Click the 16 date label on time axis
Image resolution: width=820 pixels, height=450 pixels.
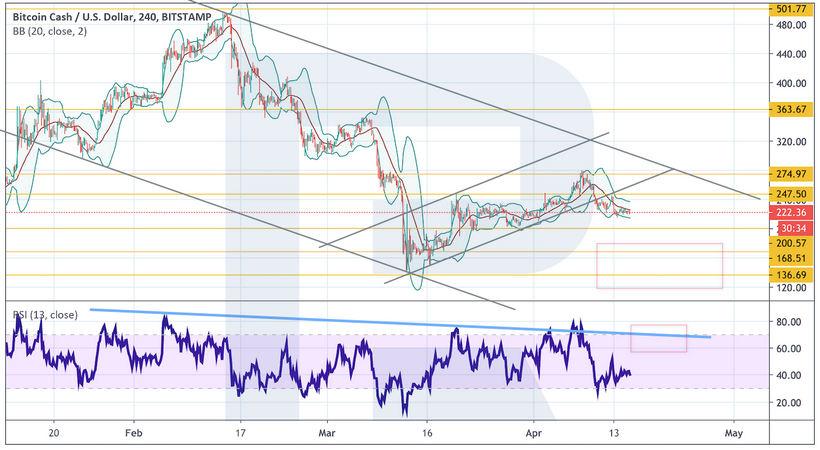pos(427,433)
